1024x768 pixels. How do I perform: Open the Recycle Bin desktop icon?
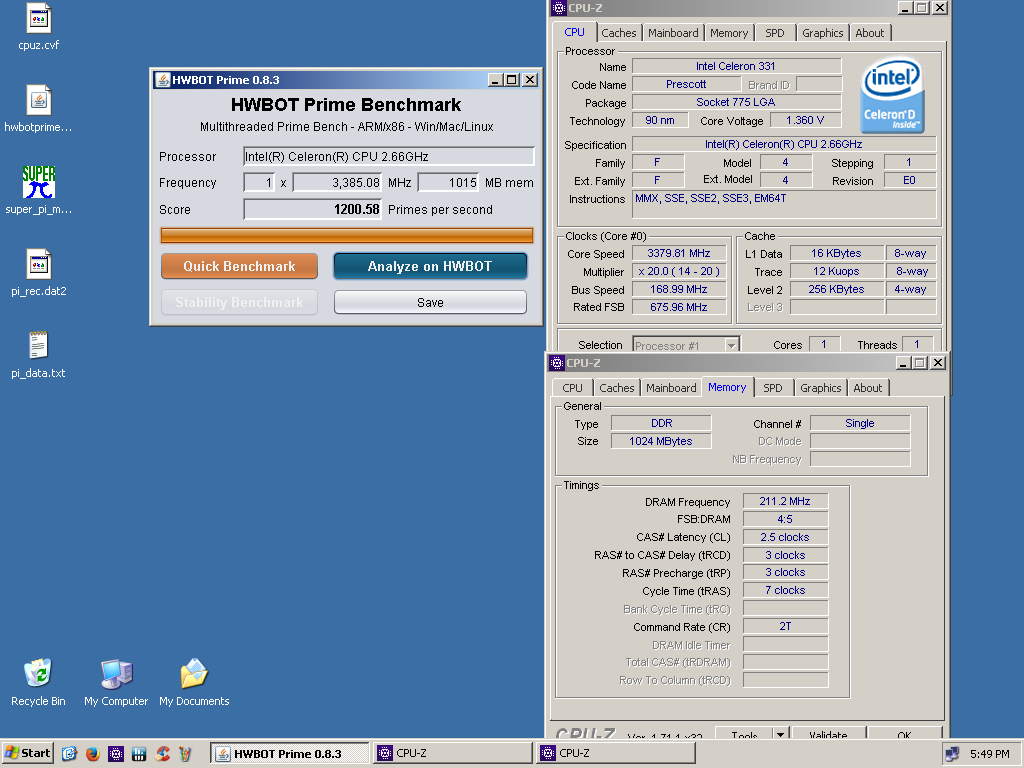38,673
